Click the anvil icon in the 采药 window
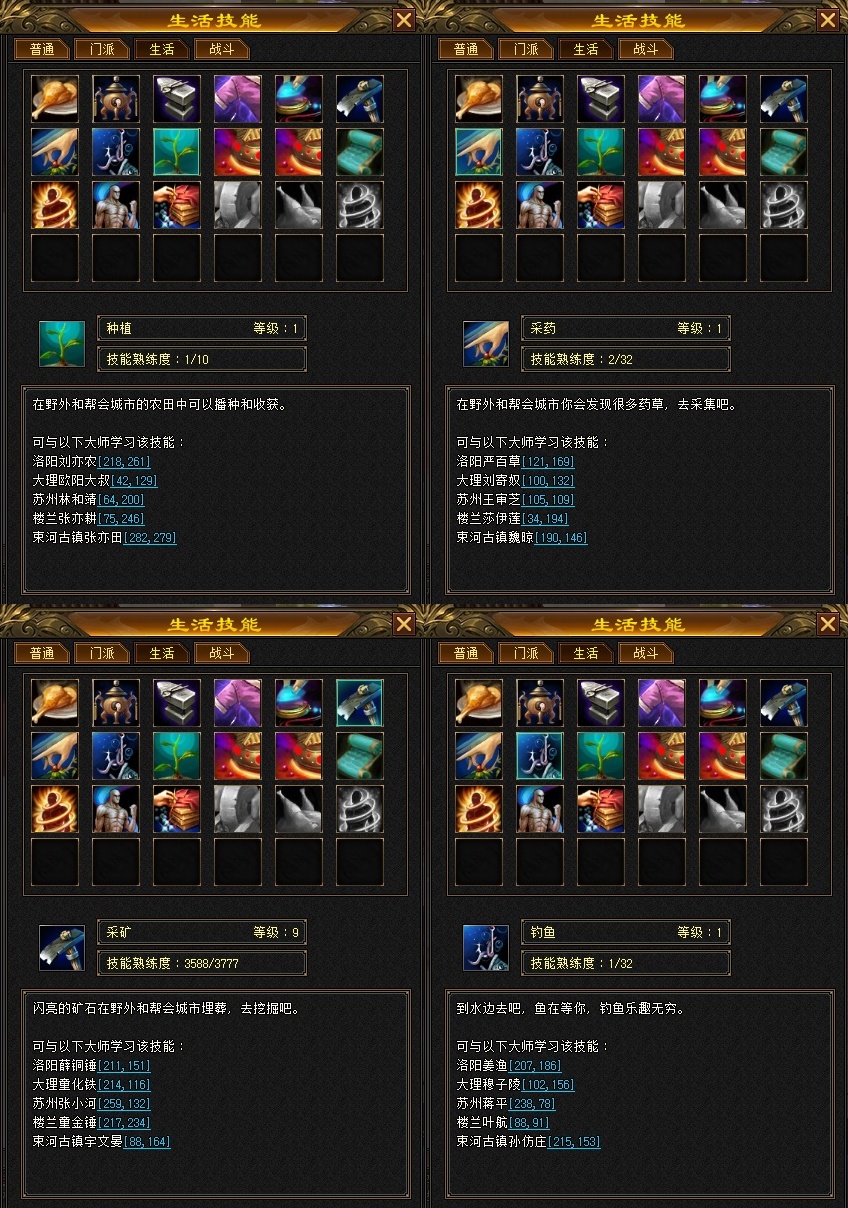The width and height of the screenshot is (848, 1208). pos(601,99)
